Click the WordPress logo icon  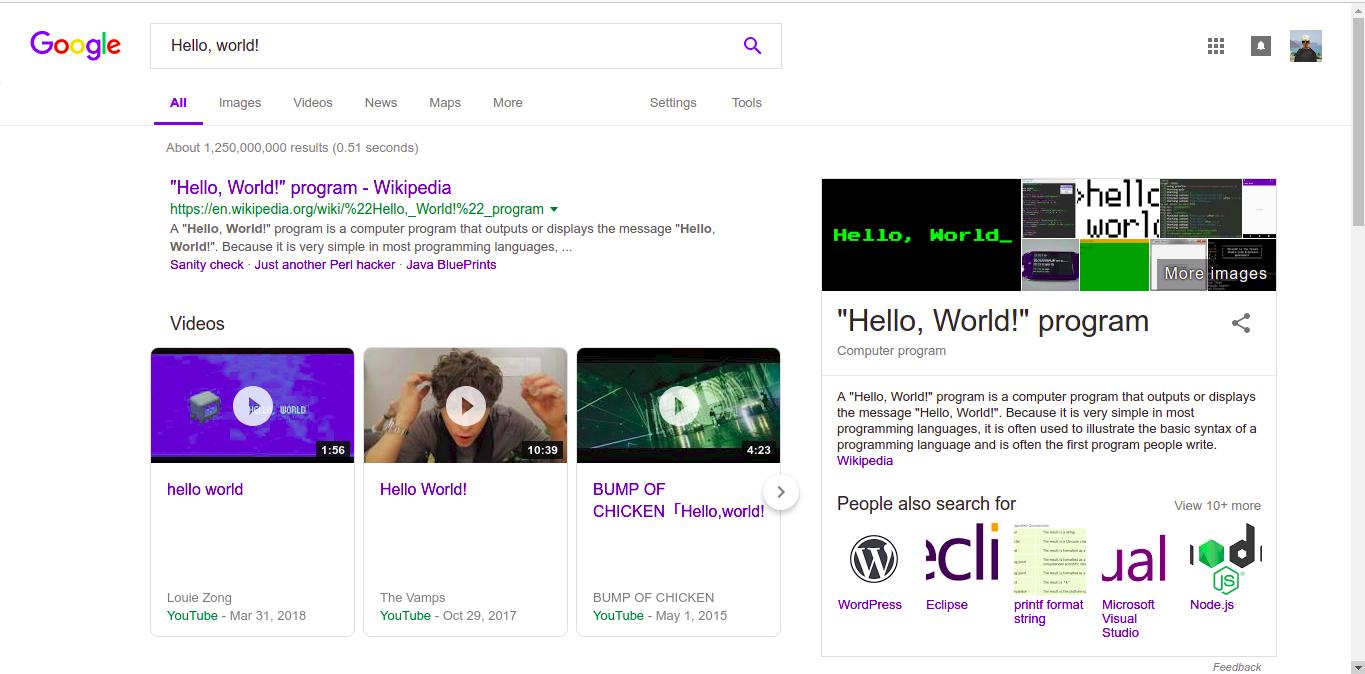pyautogui.click(x=873, y=558)
